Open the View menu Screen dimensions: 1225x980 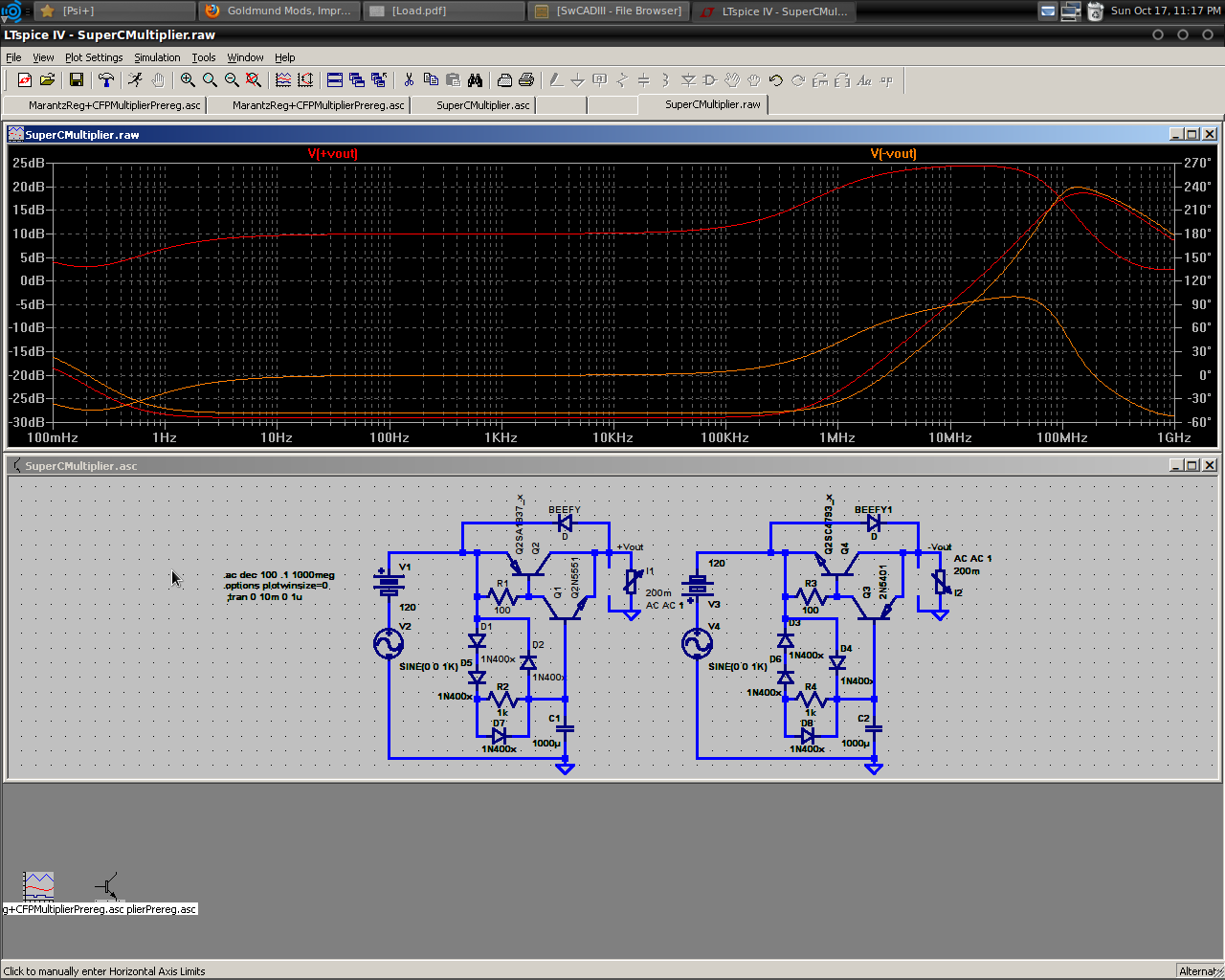pyautogui.click(x=43, y=57)
